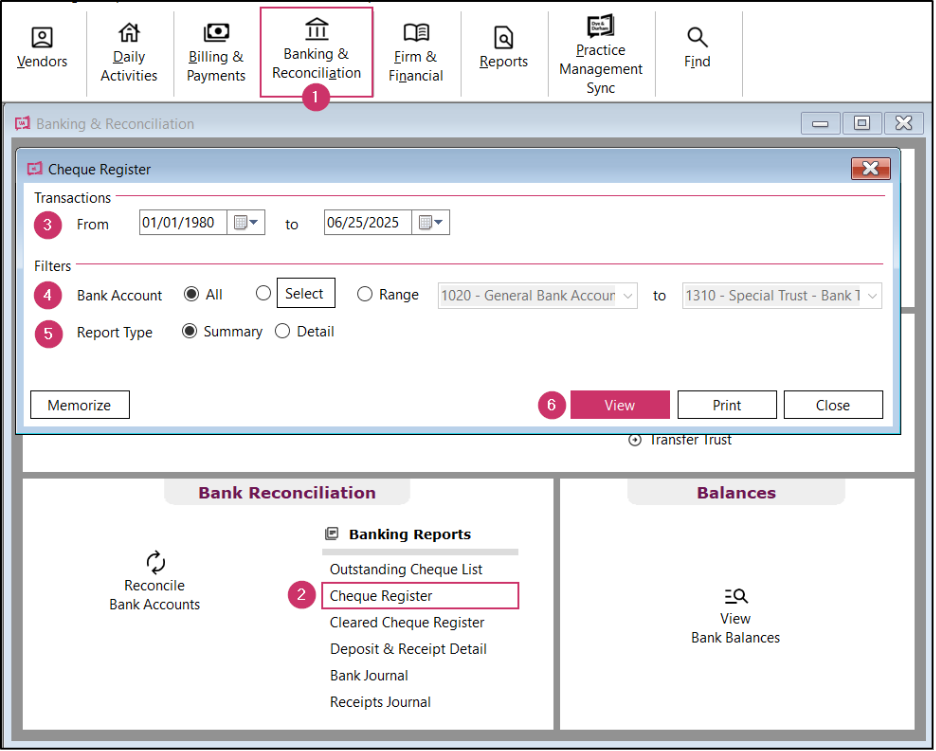Click the Cheque Register title icon
This screenshot has height=751, width=936.
coord(35,169)
